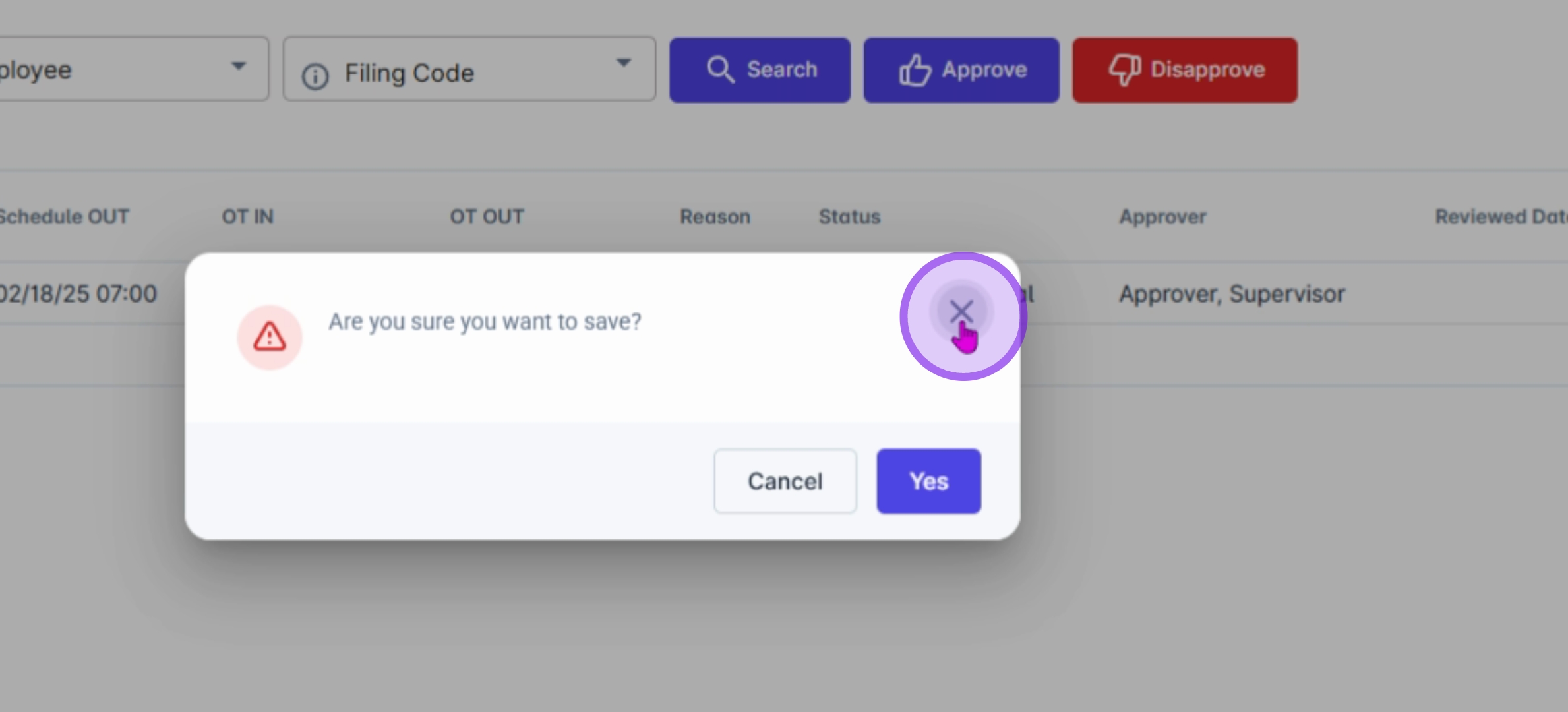Image resolution: width=1568 pixels, height=712 pixels.
Task: Click the thumbs-up icon on Approve
Action: [915, 70]
